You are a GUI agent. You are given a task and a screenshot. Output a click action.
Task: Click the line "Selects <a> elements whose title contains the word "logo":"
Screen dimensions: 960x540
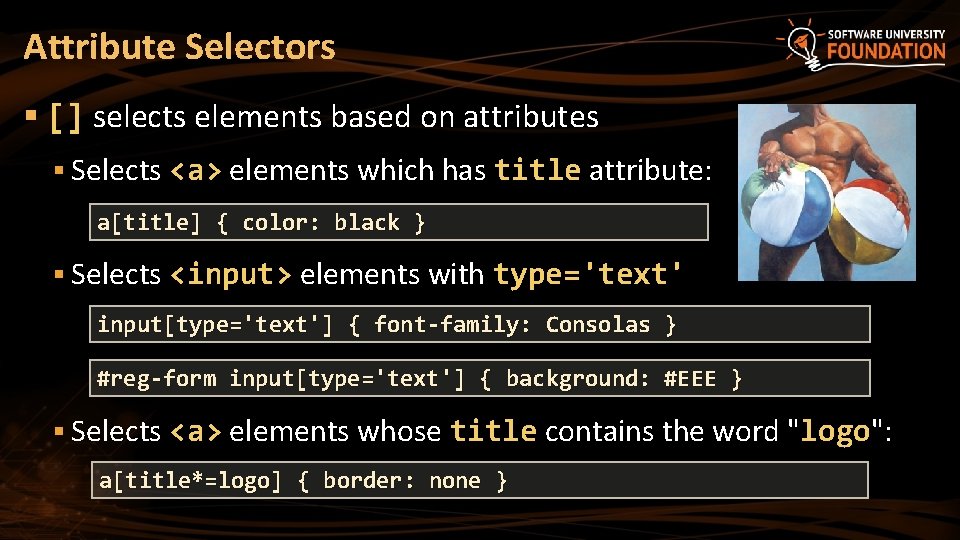click(481, 432)
